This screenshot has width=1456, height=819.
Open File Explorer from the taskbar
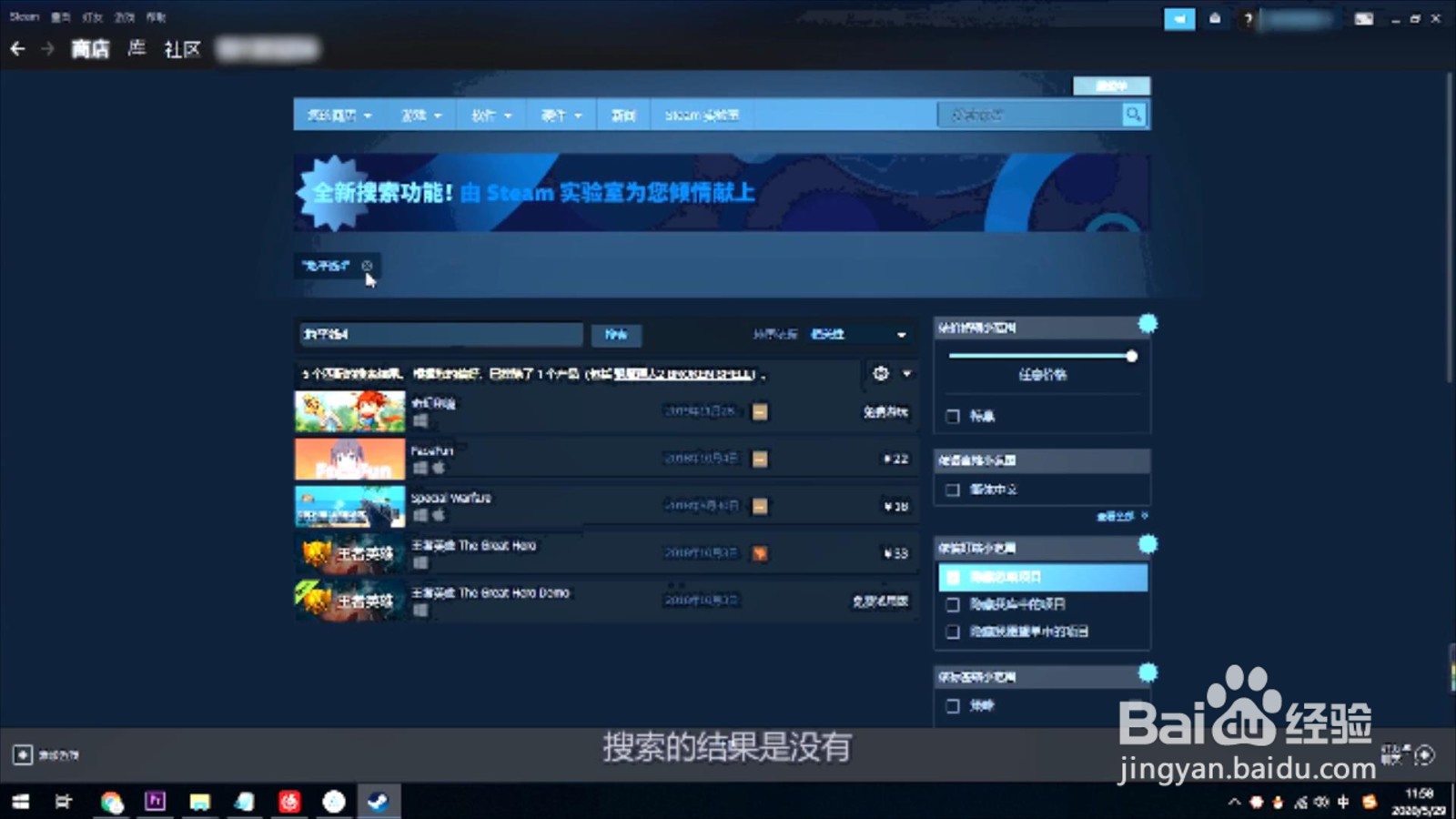(x=199, y=802)
